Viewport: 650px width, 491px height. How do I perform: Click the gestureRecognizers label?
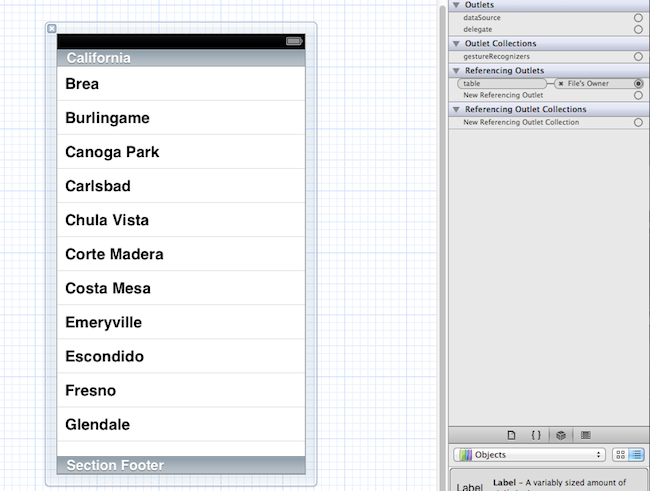496,56
